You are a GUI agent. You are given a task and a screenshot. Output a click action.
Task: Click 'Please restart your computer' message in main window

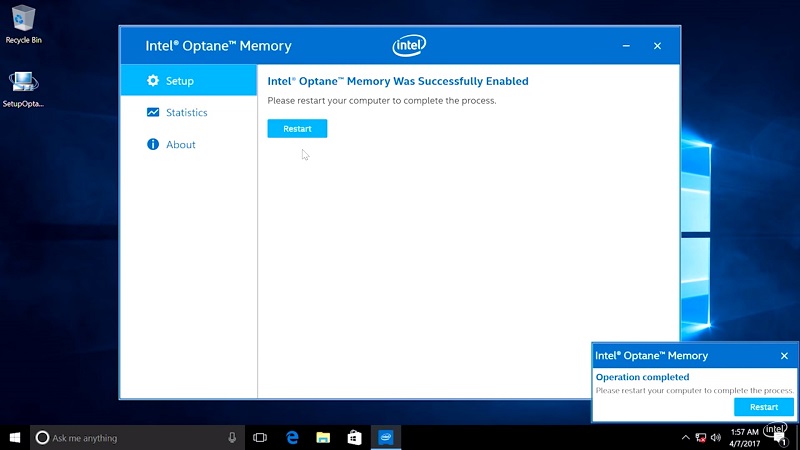point(382,101)
